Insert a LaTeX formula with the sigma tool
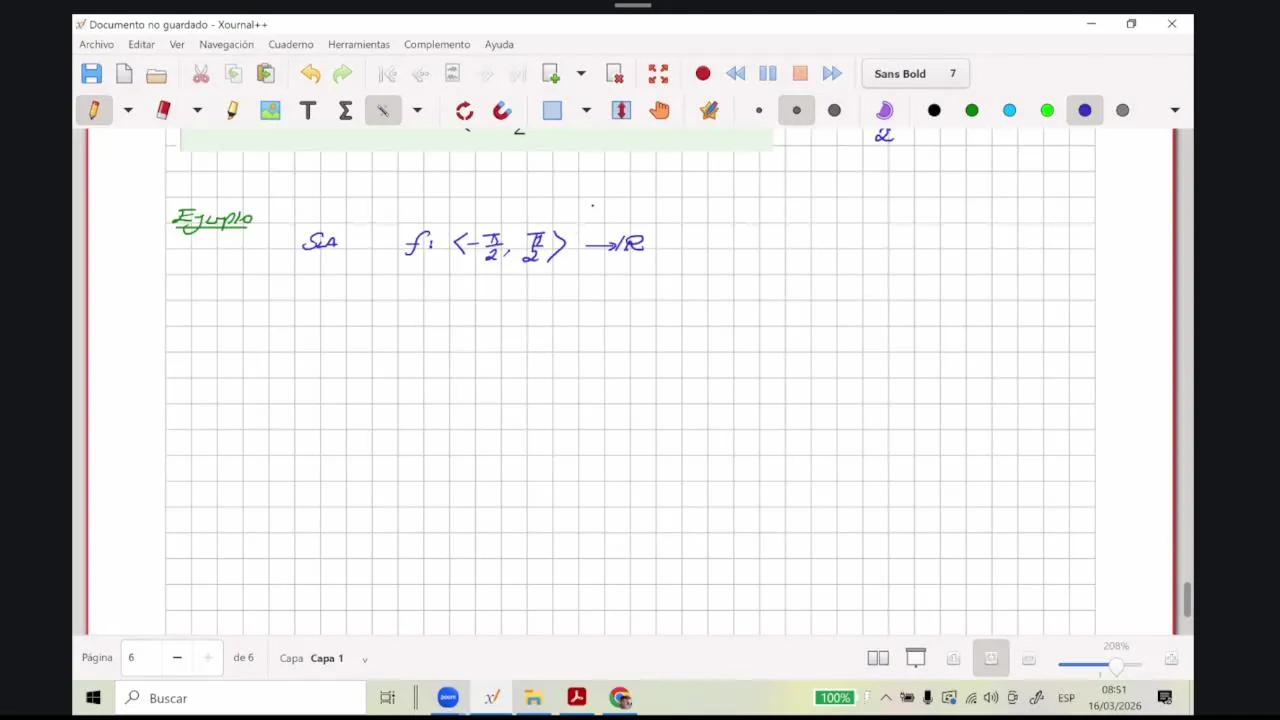Image resolution: width=1280 pixels, height=720 pixels. (345, 110)
